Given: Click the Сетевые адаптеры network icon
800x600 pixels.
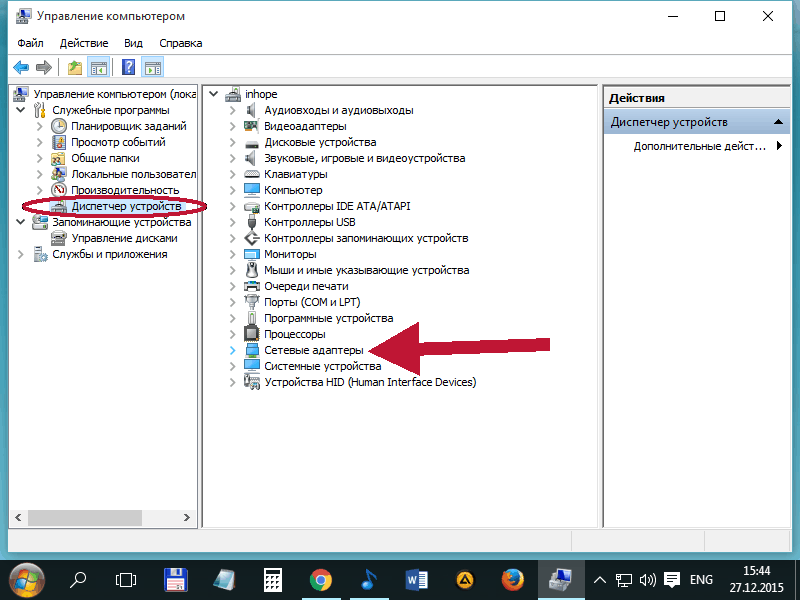Looking at the screenshot, I should click(x=252, y=350).
